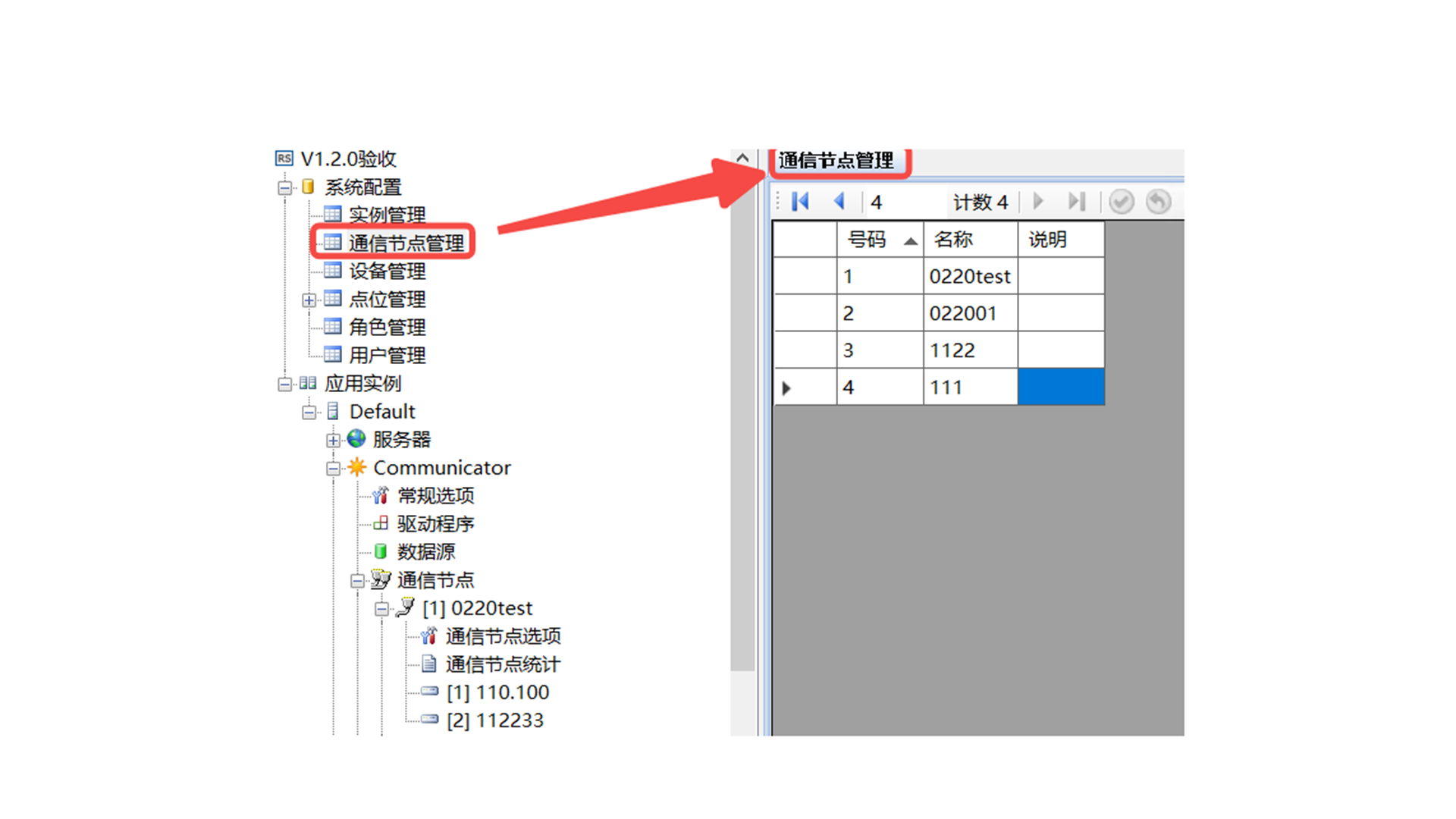
Task: Go to first record in navigator
Action: 801,202
